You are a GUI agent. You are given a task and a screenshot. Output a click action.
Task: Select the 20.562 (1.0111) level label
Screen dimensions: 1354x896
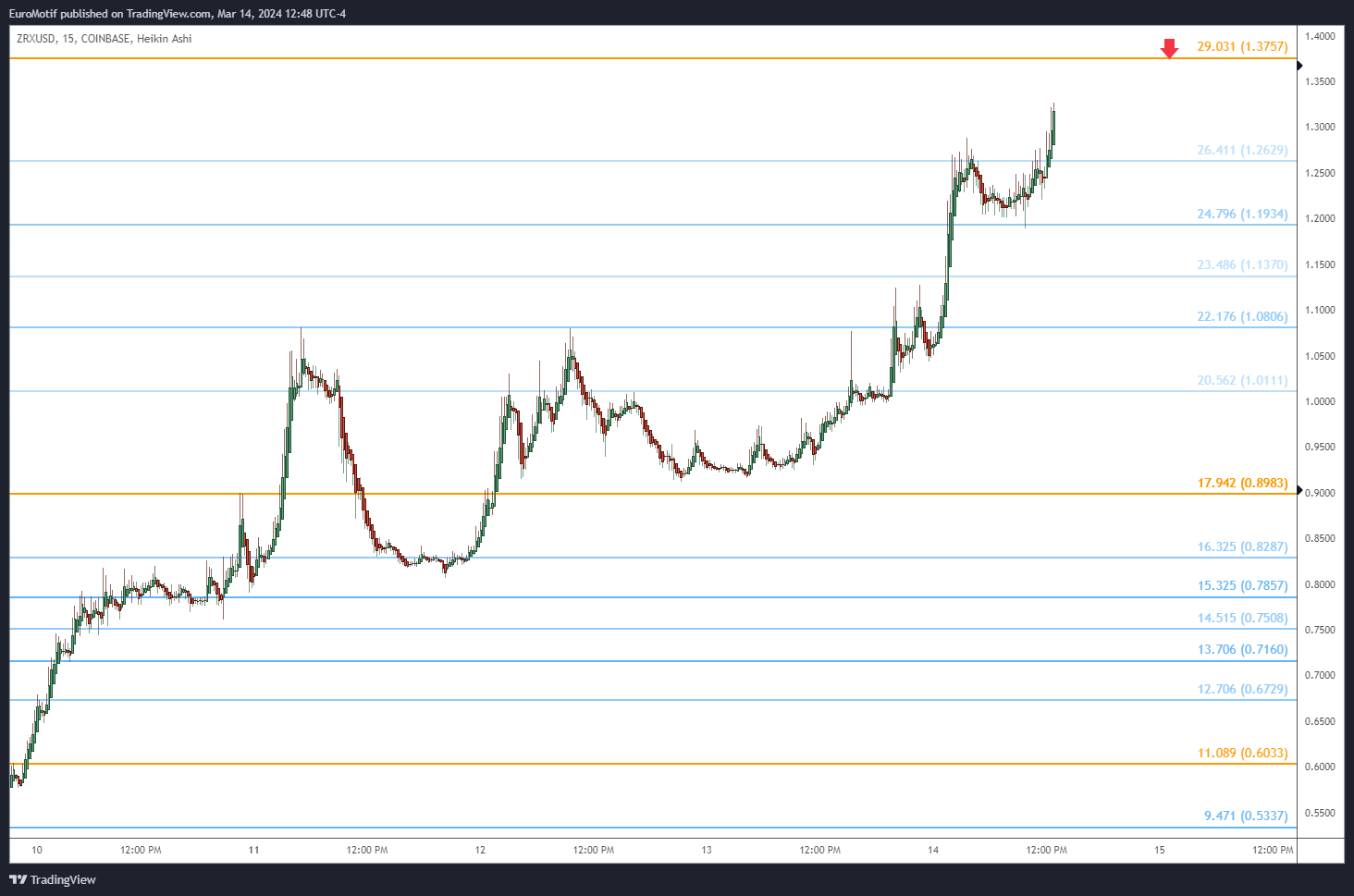tap(1242, 380)
